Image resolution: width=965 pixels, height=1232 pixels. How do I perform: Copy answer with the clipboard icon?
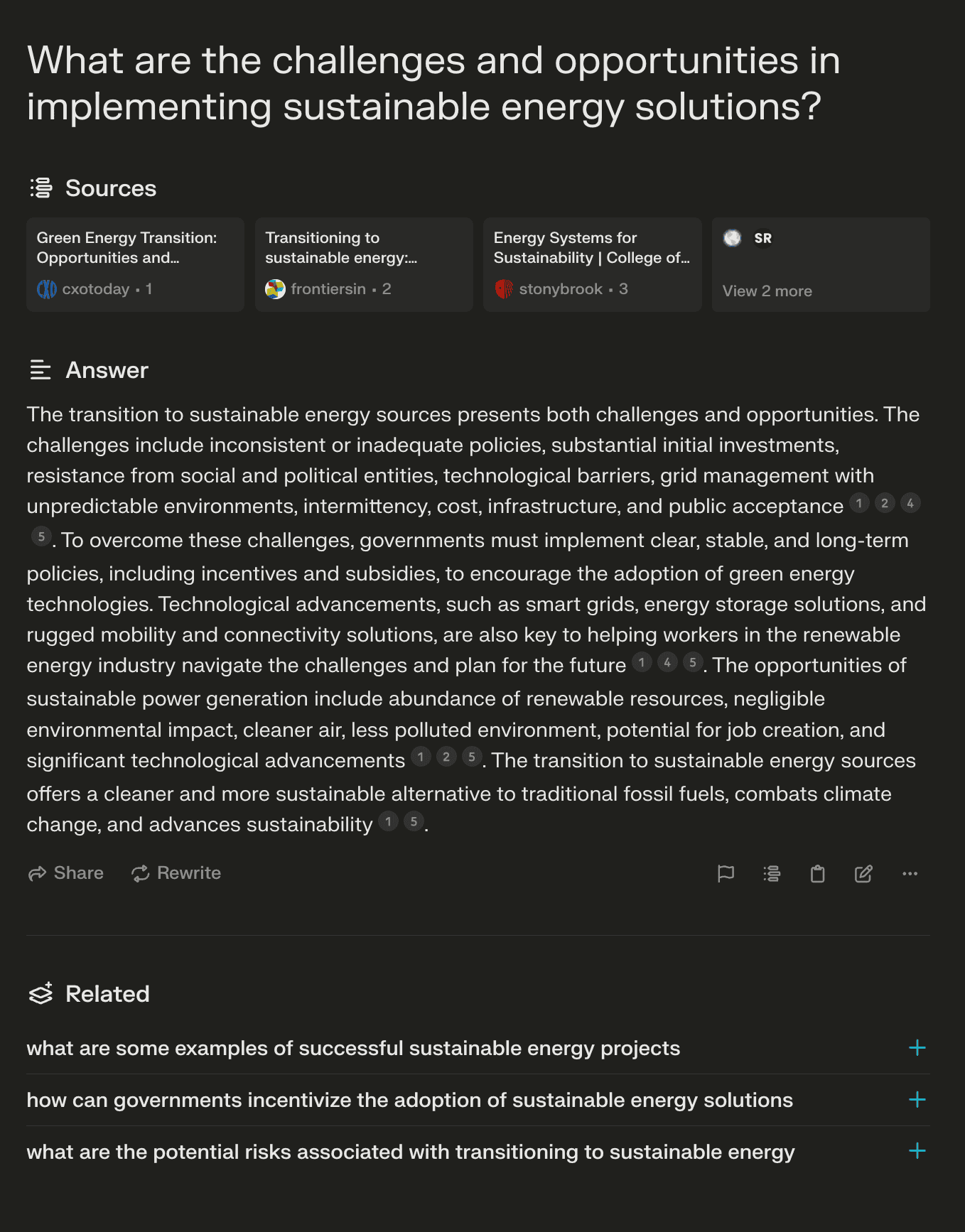pos(818,873)
